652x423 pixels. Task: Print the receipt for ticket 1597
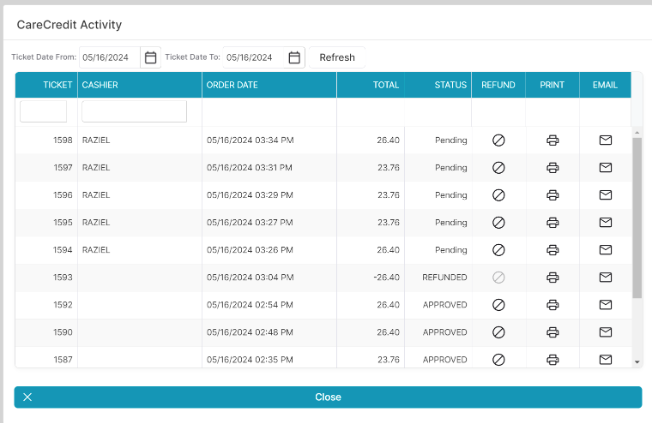(552, 168)
